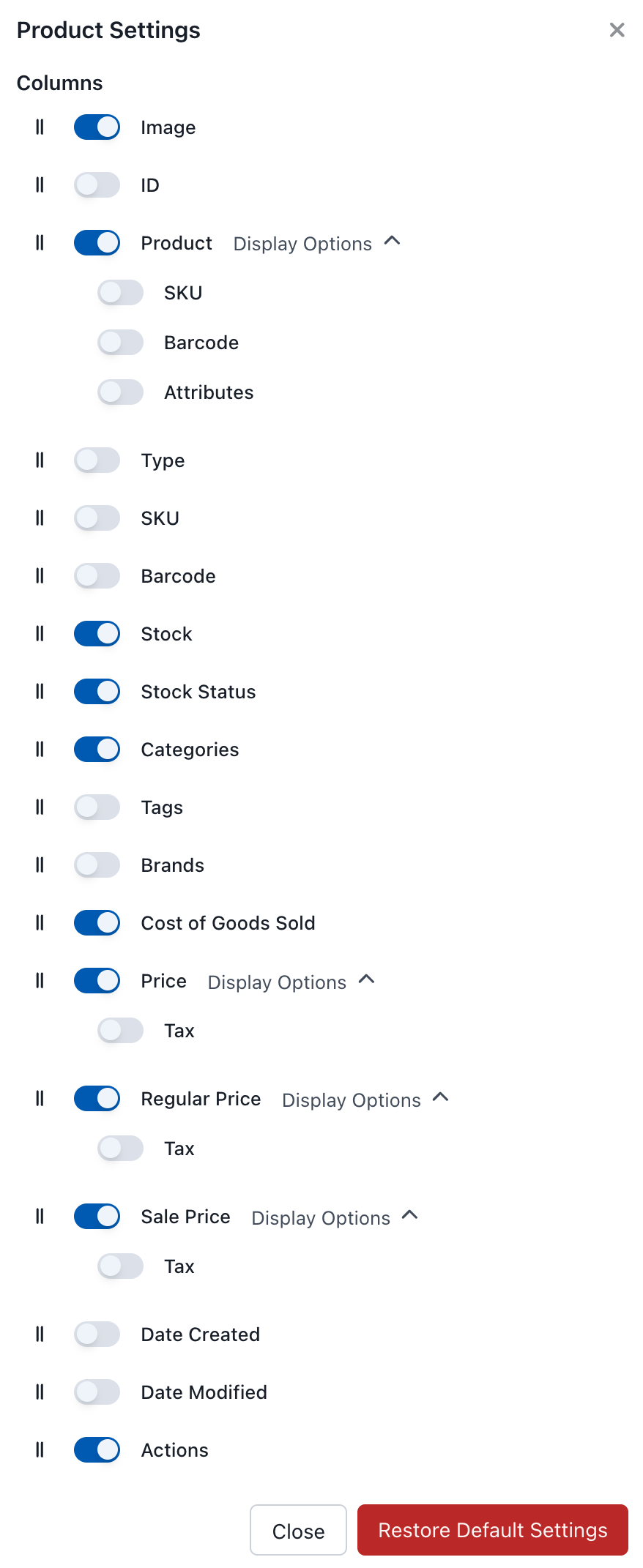Click drag handle icon beside Brands row
643x1568 pixels.
pos(40,865)
